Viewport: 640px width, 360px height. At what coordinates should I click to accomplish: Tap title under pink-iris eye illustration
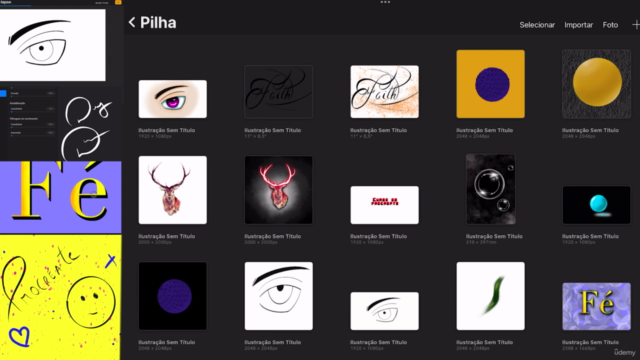(167, 130)
